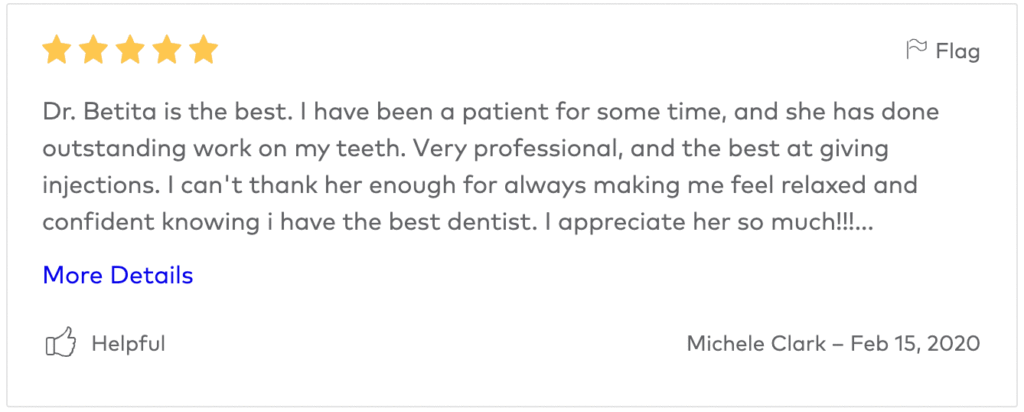1024x412 pixels.
Task: Click reviewer name Michele Clark
Action: 756,344
